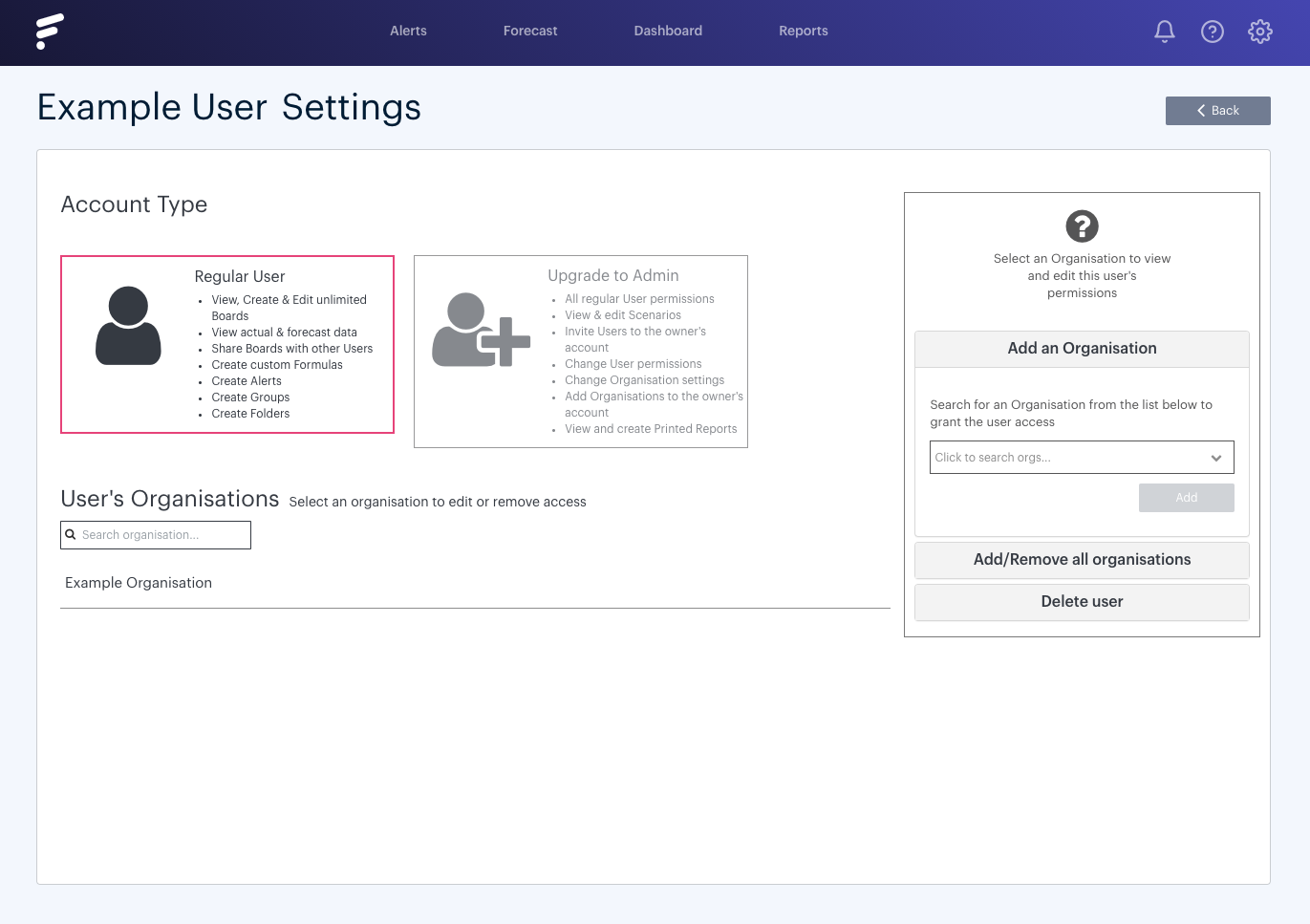Expand the Add an Organisation panel header
This screenshot has height=924, width=1310.
coord(1082,349)
